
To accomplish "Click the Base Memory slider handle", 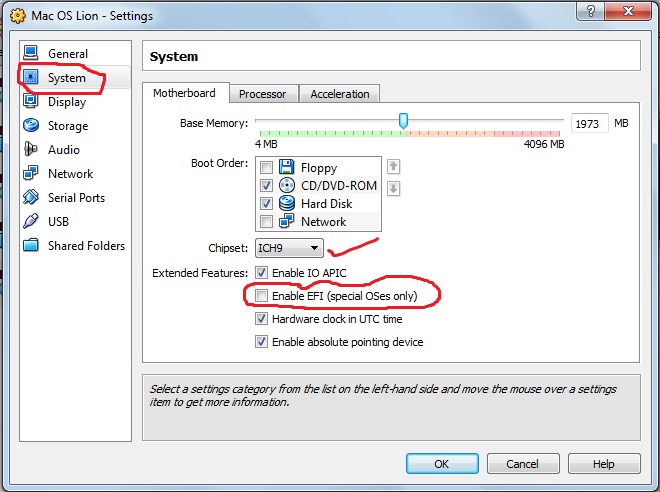I will coord(403,121).
